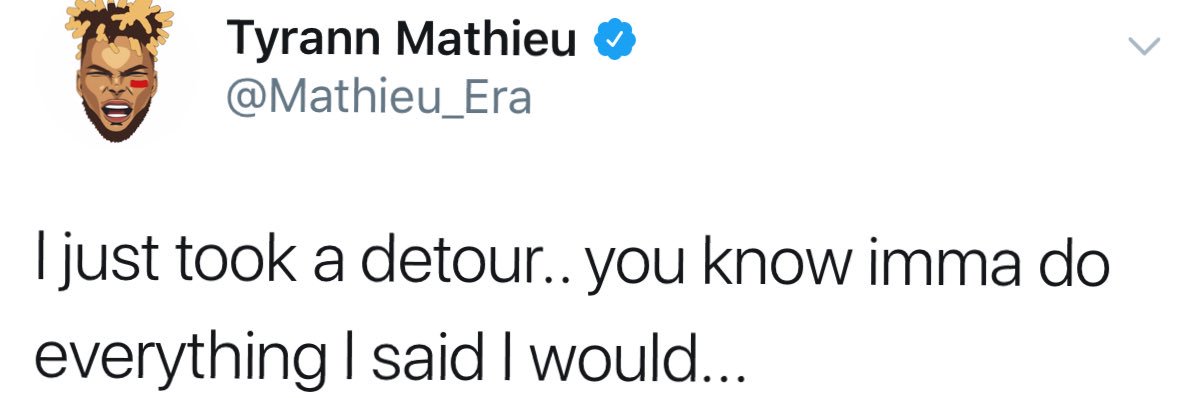The image size is (1194, 398).
Task: Open the Tyrann Mathieu display name
Action: click(401, 41)
